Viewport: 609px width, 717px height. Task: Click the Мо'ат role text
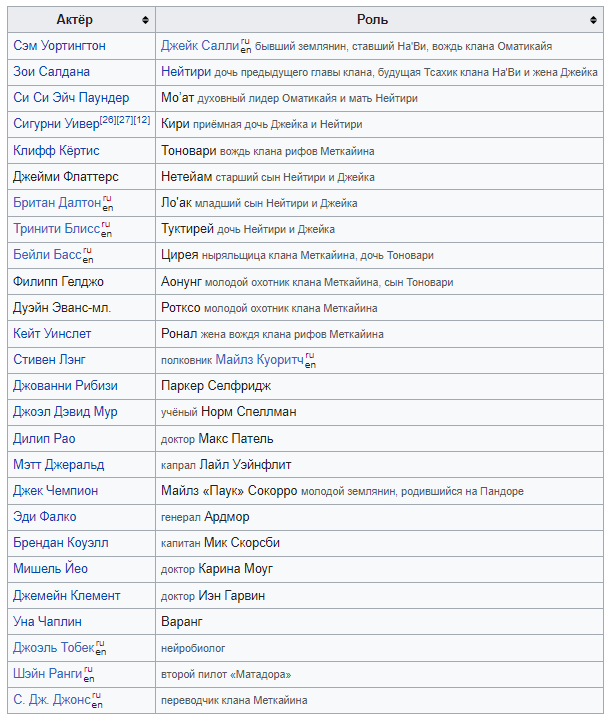click(x=178, y=98)
